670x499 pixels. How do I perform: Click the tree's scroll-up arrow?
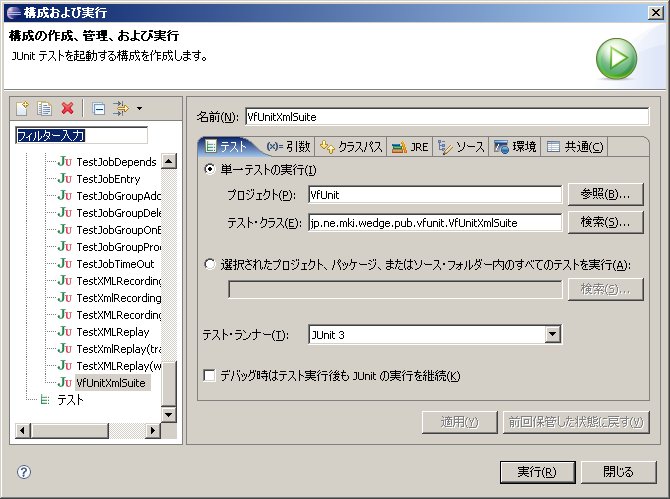coord(169,161)
